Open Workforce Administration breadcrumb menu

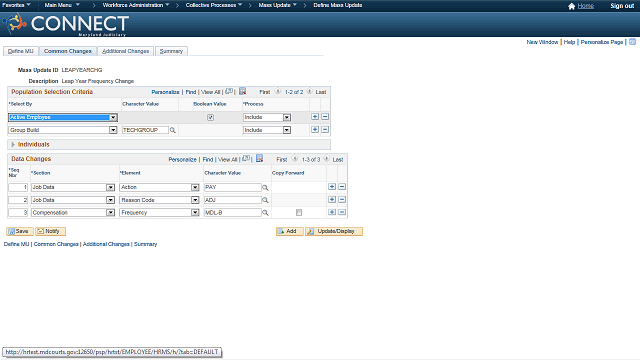[136, 5]
